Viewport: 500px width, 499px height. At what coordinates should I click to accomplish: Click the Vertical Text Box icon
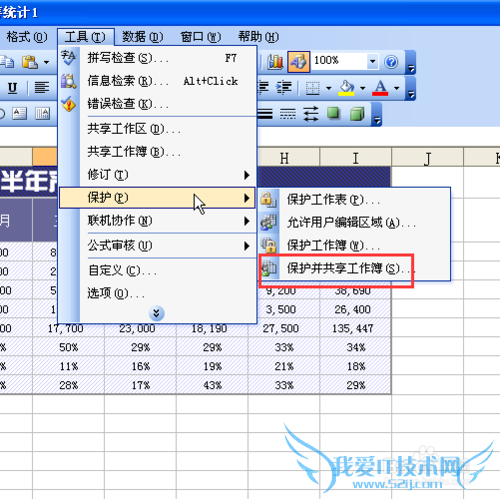[x=43, y=114]
